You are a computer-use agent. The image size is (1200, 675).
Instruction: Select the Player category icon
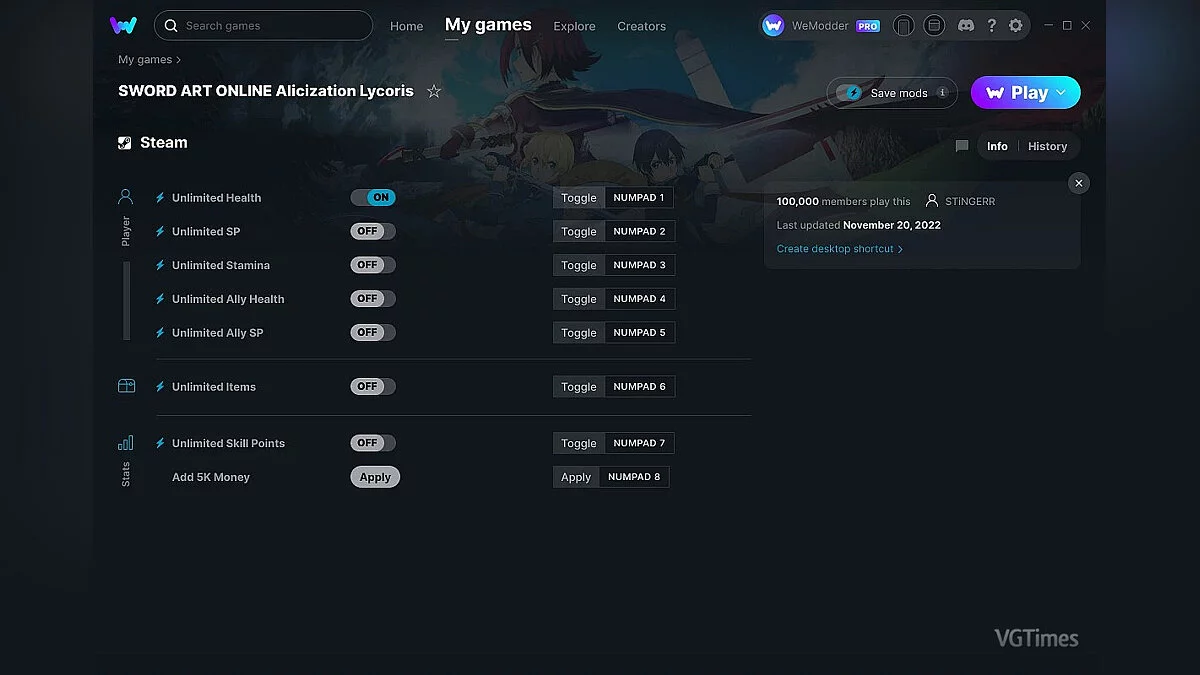click(x=126, y=197)
